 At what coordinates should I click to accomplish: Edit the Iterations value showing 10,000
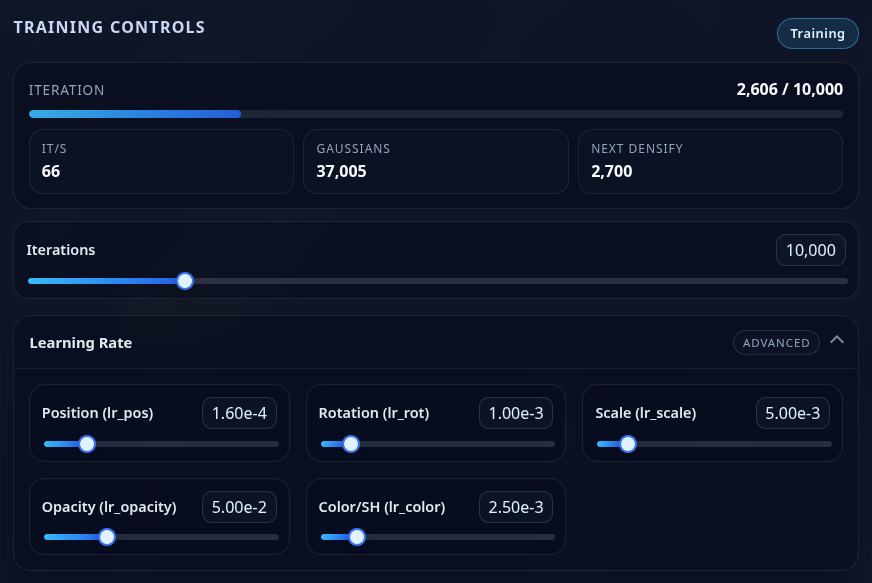click(x=810, y=250)
